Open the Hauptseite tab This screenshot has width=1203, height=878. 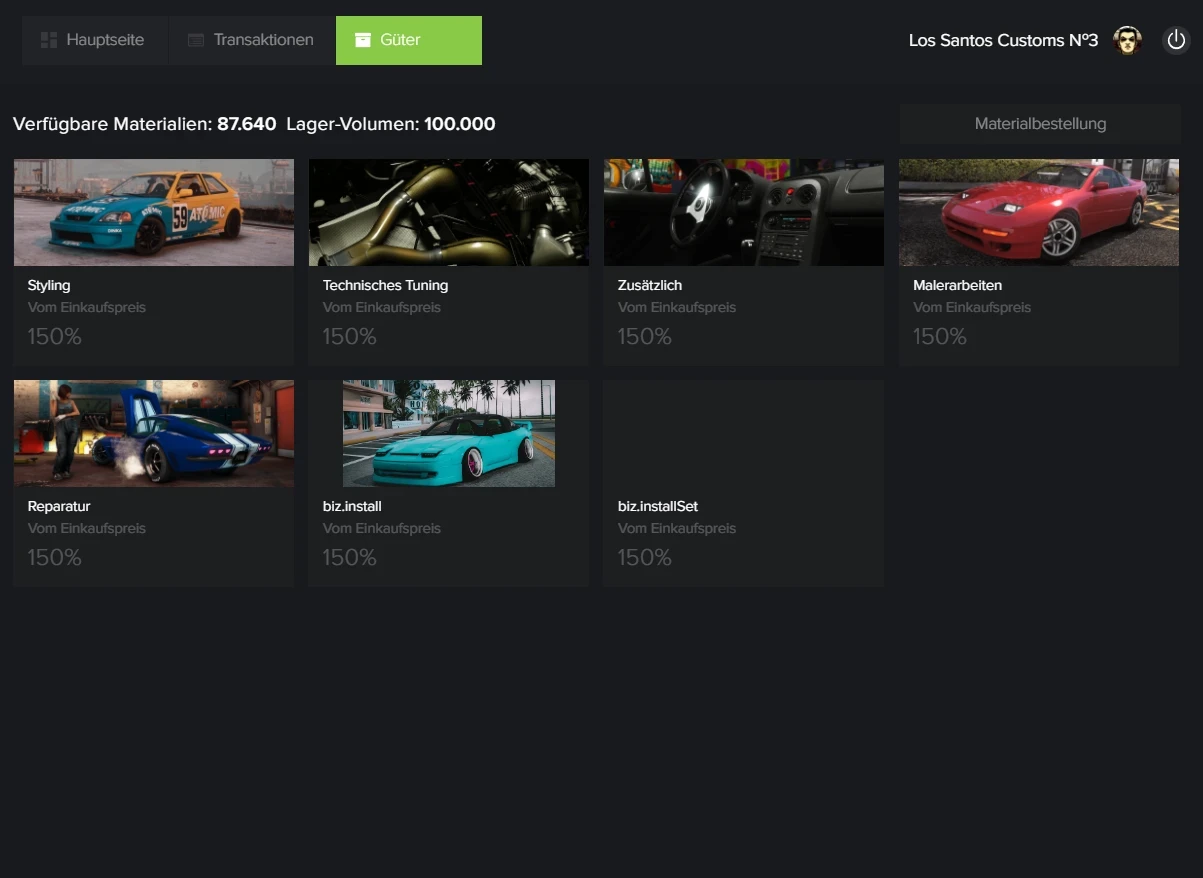tap(95, 40)
